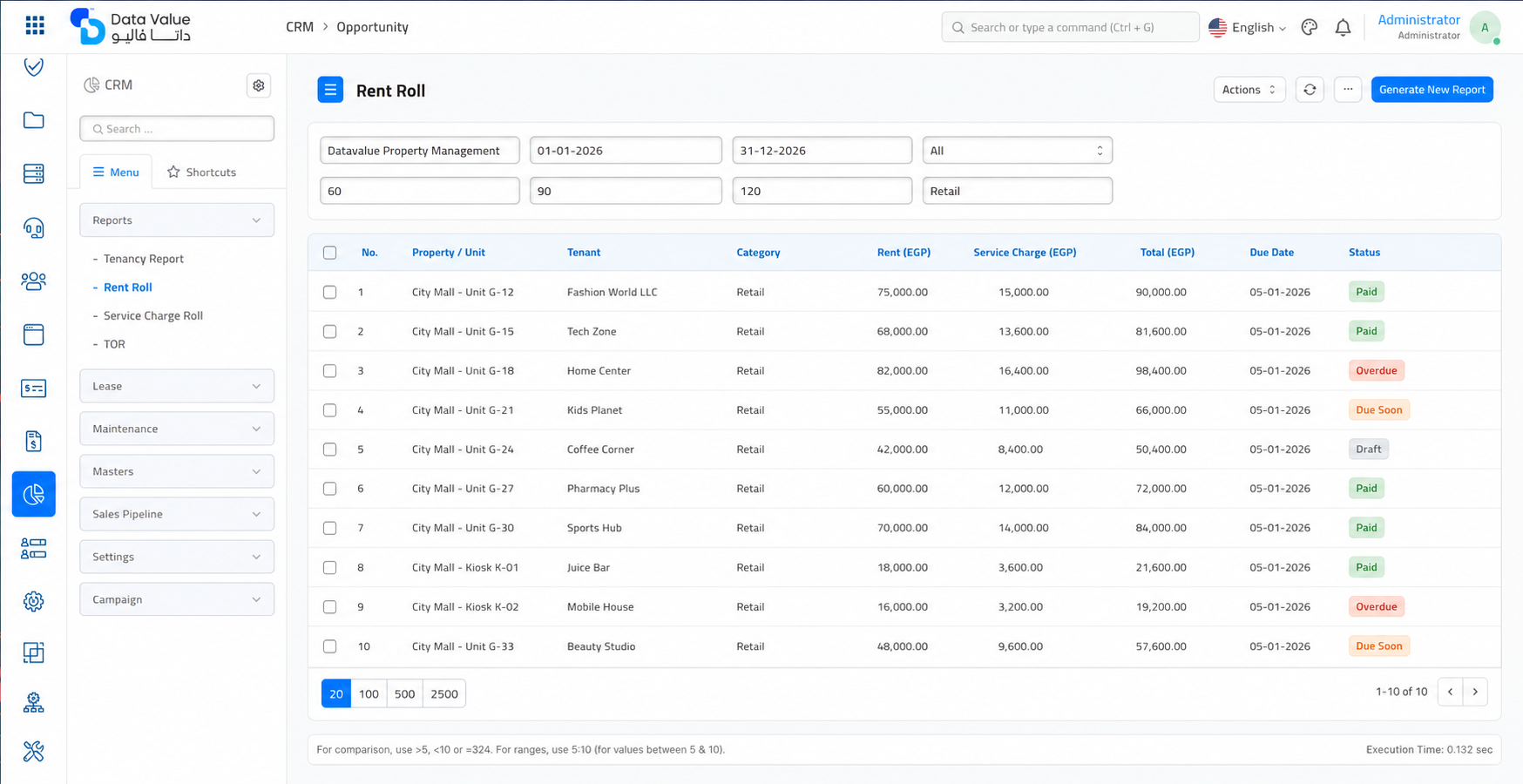Edit the 01-01-2026 start date field
This screenshot has height=784, width=1523.
point(626,151)
